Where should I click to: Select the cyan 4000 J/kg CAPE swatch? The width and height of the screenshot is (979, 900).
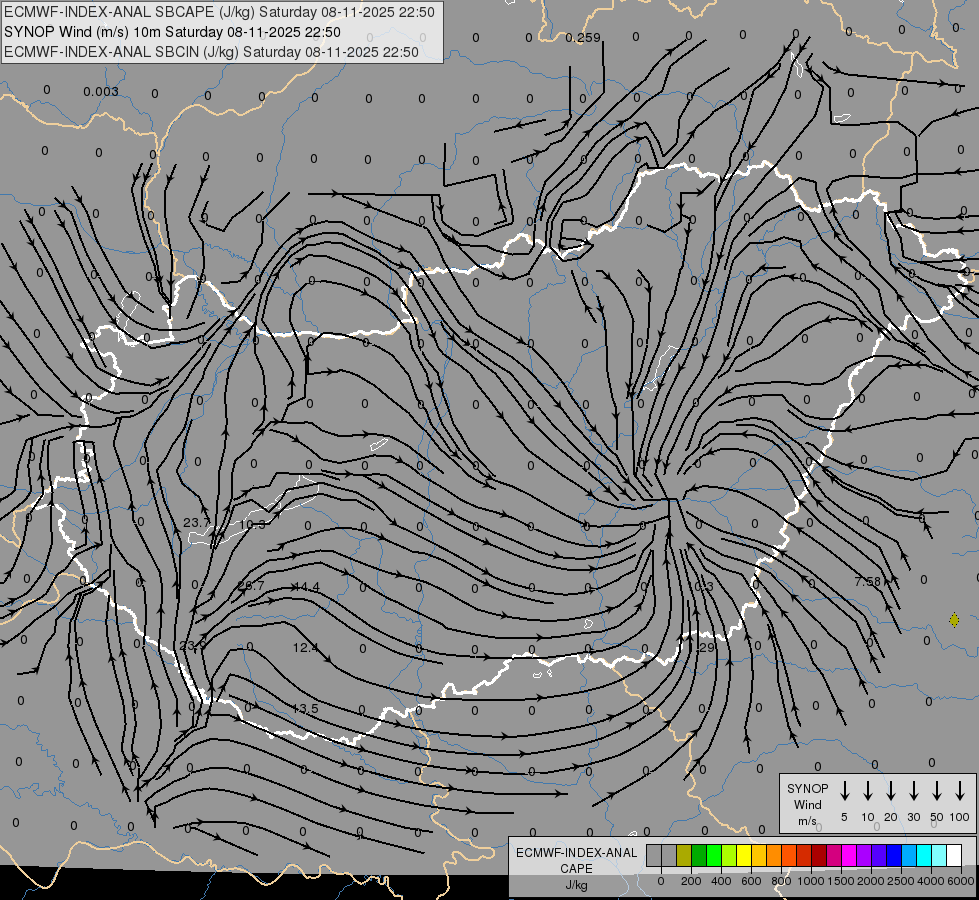(924, 855)
